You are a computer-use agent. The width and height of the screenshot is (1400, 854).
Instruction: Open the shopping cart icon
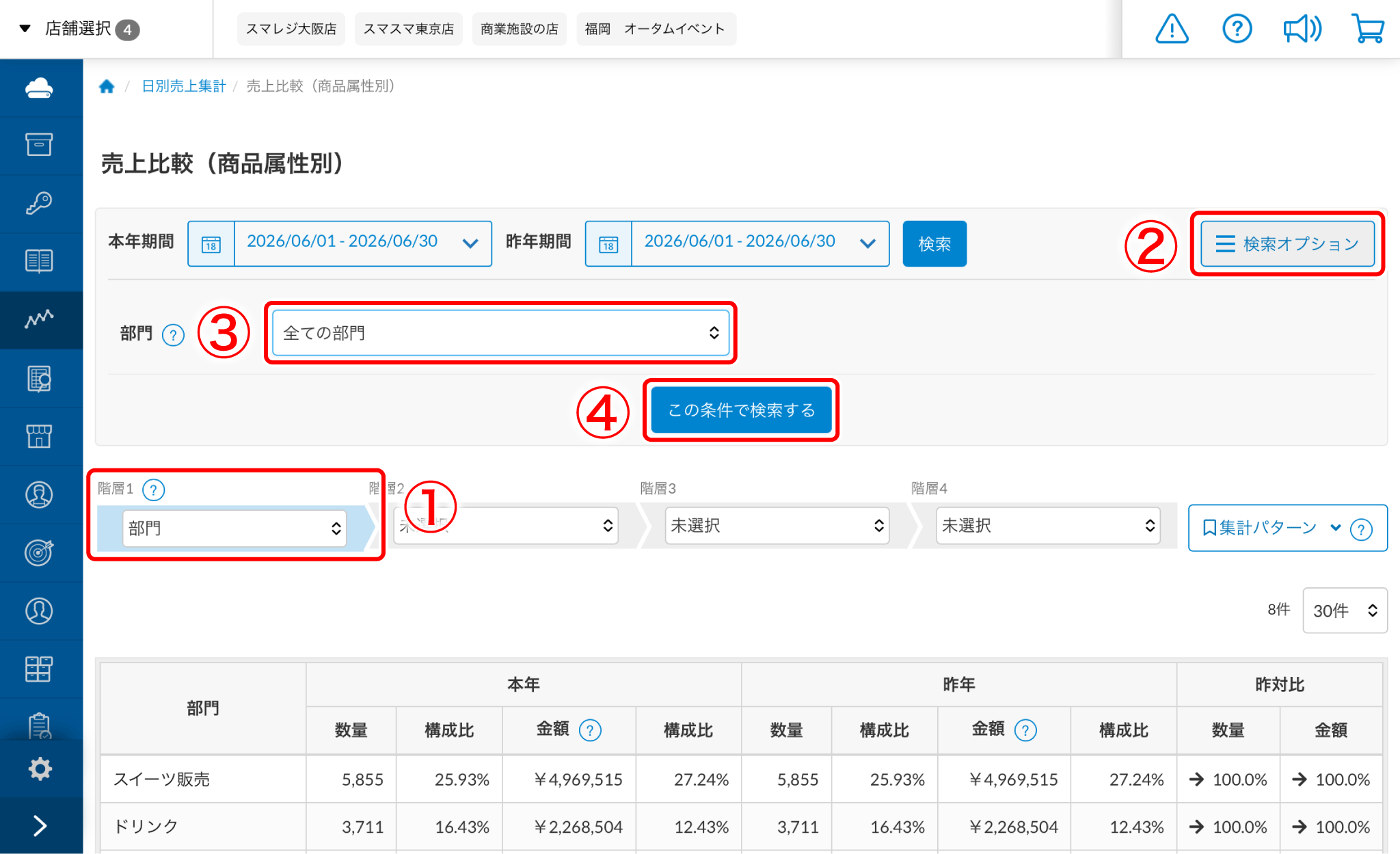1368,29
